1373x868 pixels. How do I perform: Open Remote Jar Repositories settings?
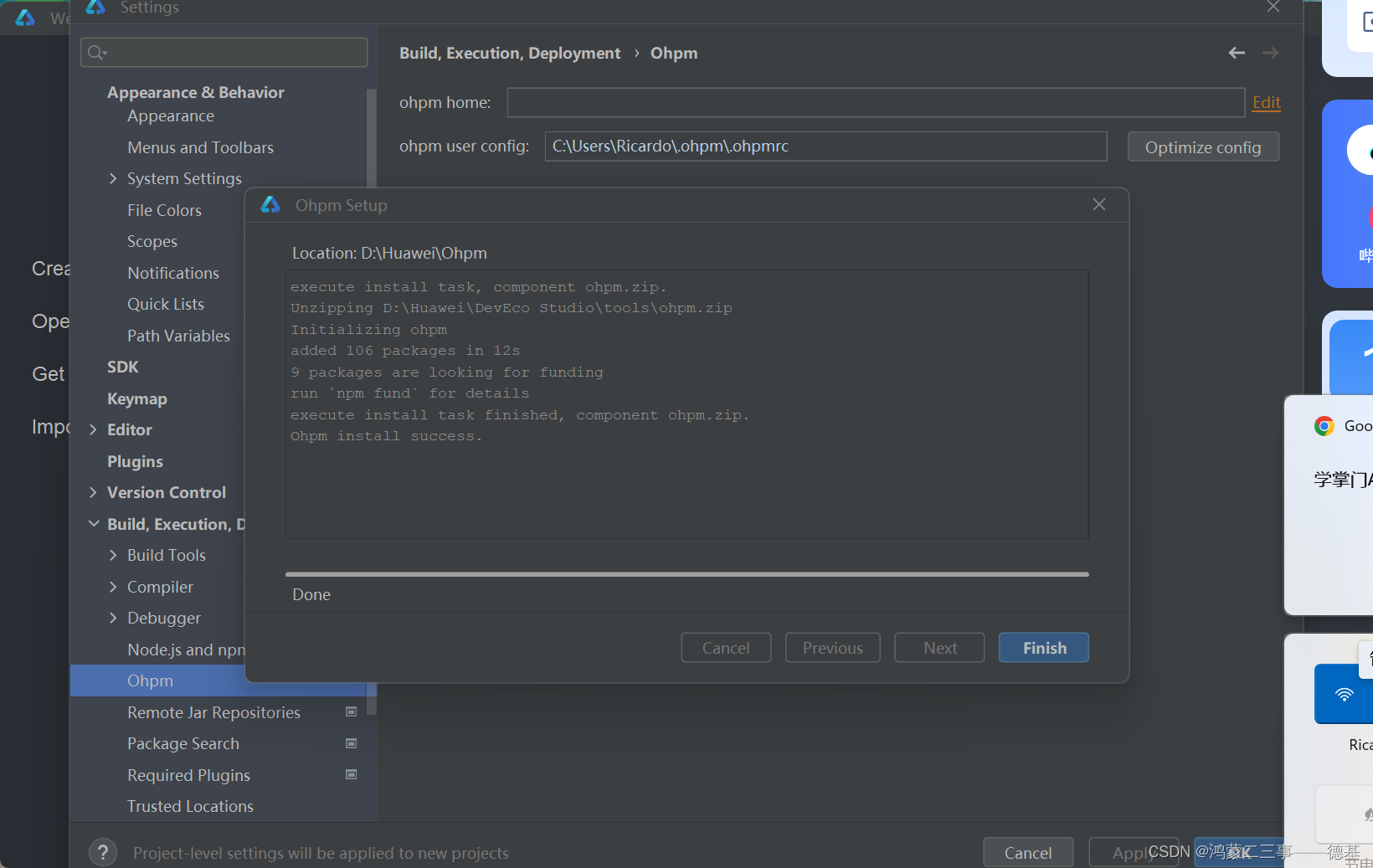pos(213,712)
